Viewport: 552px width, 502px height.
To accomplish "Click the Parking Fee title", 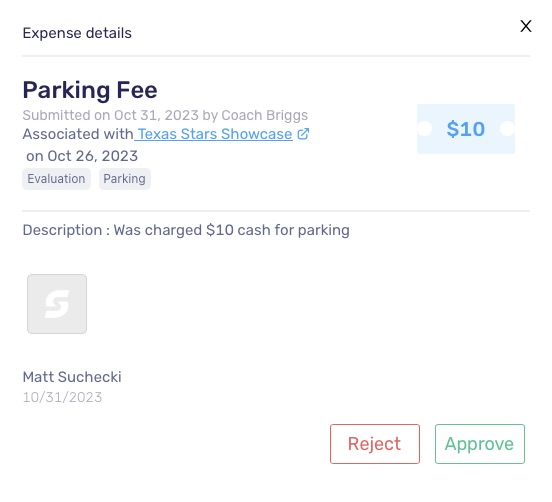I will click(90, 90).
